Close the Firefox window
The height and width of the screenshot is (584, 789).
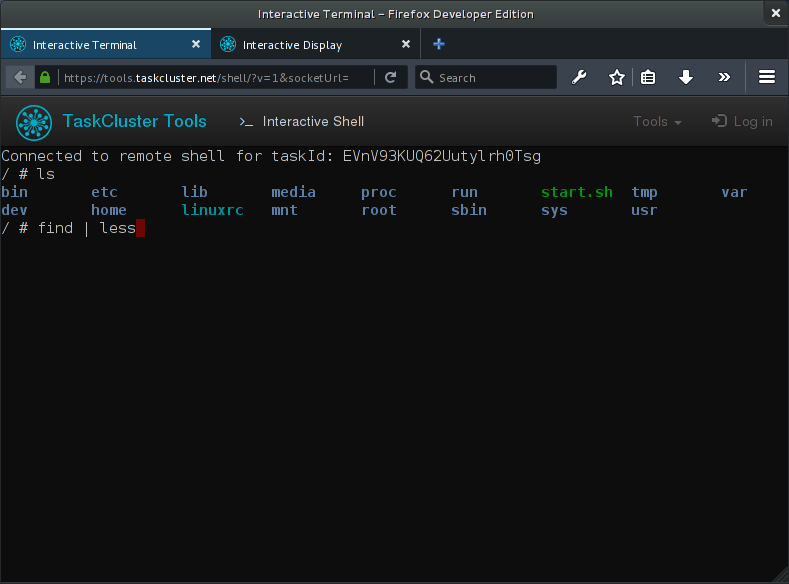(x=776, y=13)
